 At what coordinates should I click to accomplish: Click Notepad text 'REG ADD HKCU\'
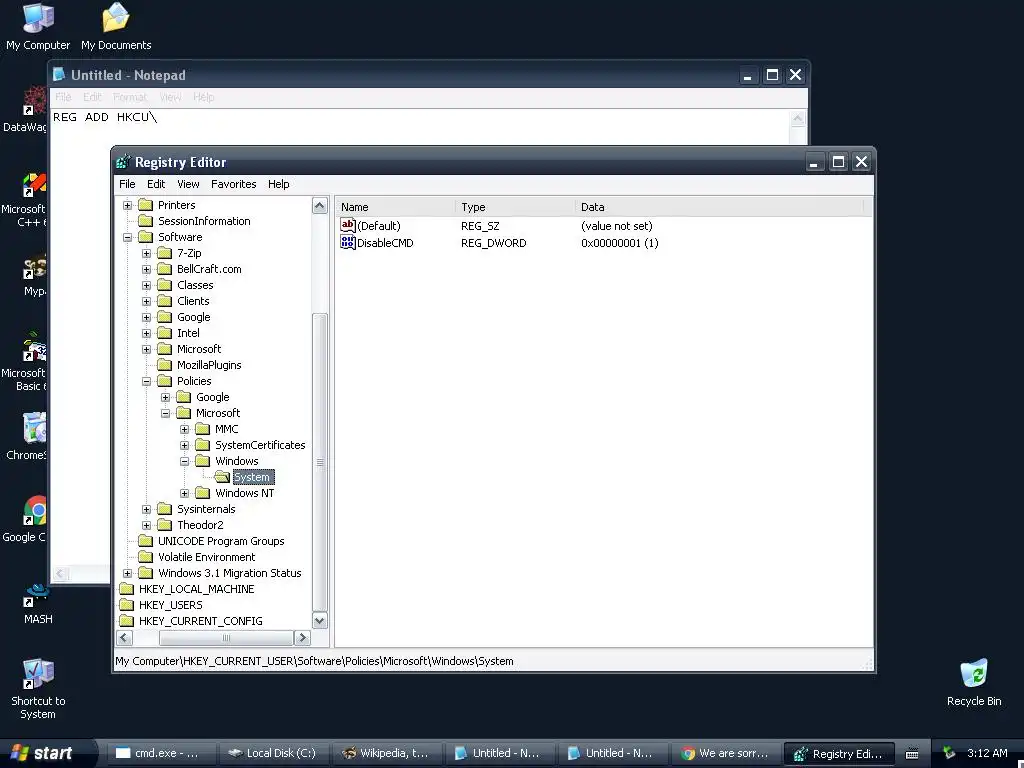(104, 117)
